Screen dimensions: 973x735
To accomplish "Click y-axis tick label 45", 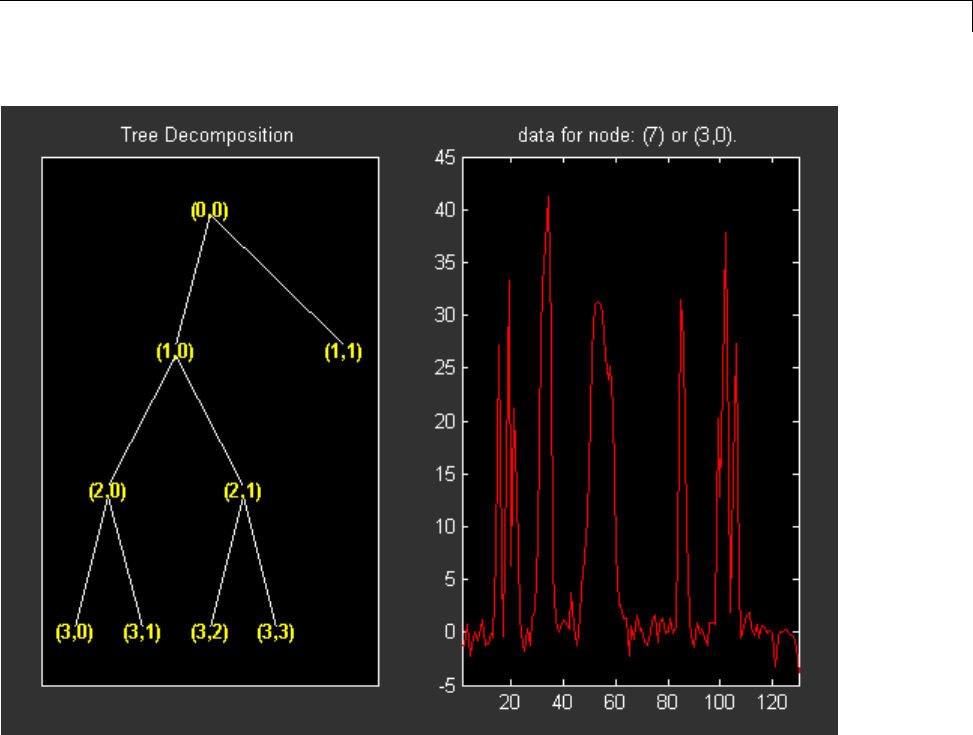I will coord(445,158).
